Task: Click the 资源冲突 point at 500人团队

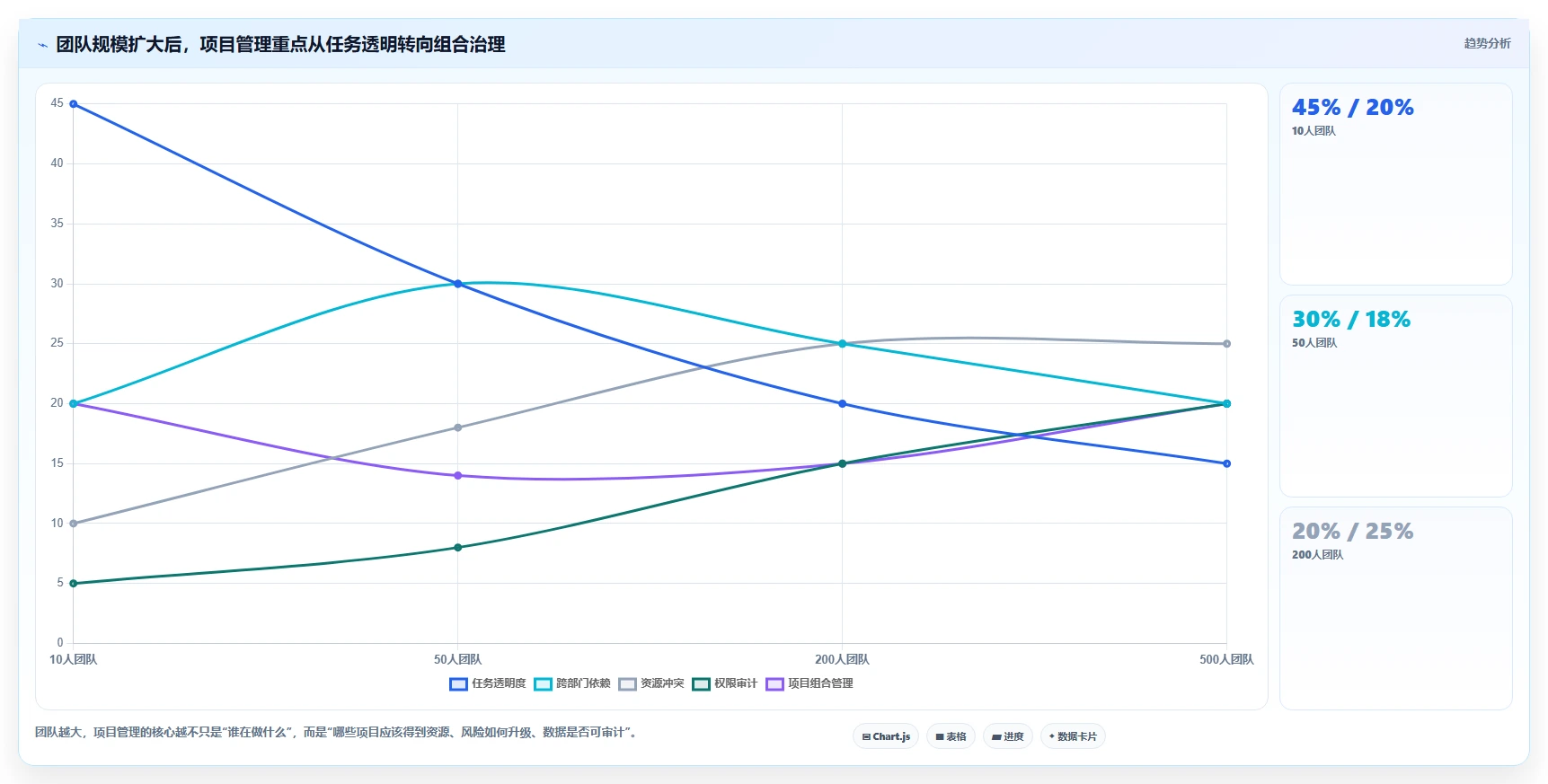Action: pos(1226,344)
